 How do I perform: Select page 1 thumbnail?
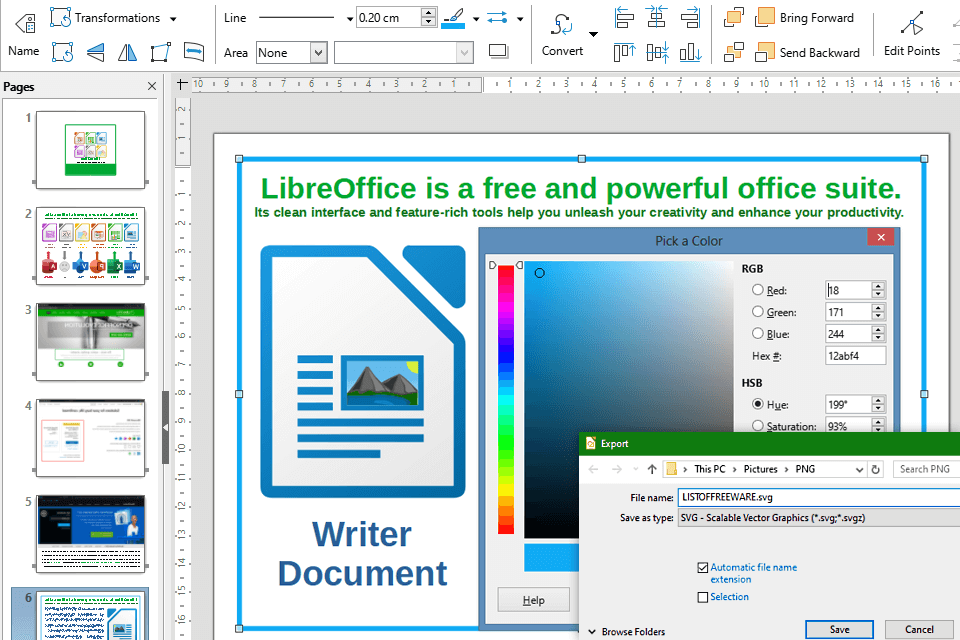91,149
